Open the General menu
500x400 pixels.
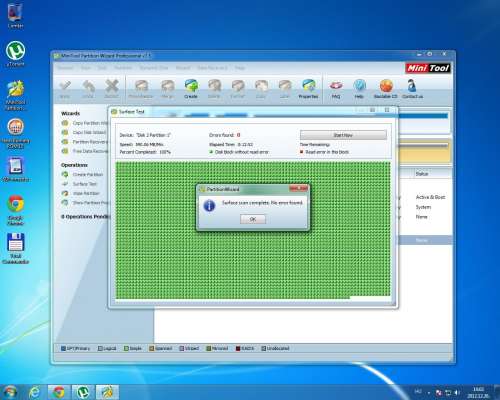click(65, 68)
